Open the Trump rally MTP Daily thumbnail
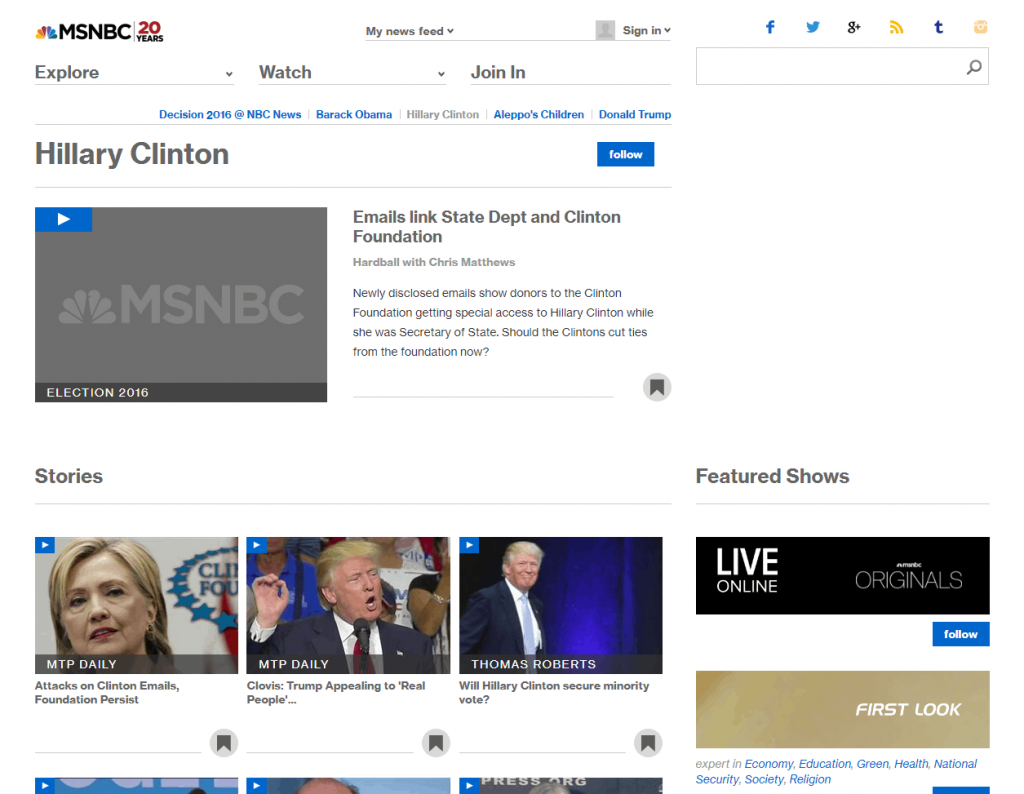The image size is (1024, 794). tap(348, 605)
